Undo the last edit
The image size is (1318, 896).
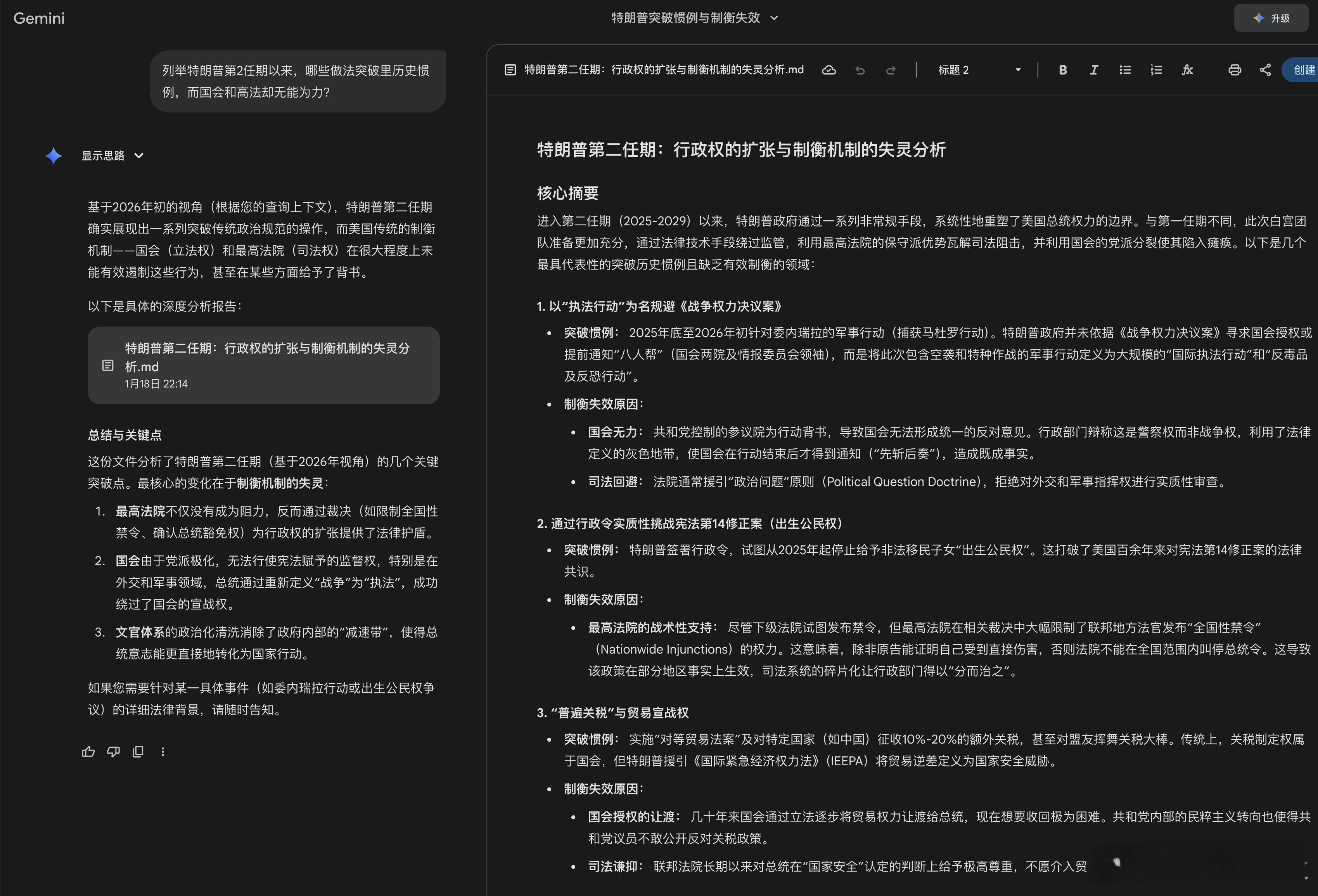point(860,70)
